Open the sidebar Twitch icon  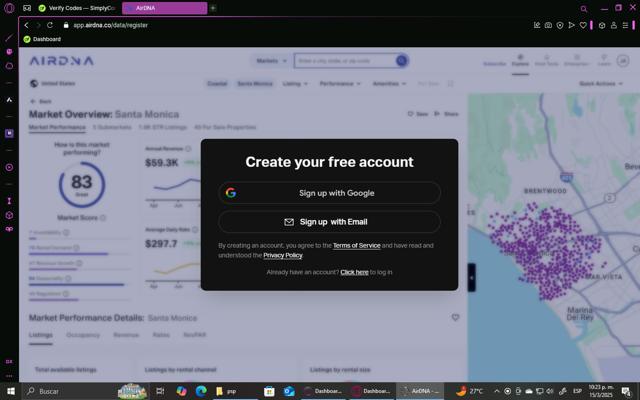pos(9,133)
